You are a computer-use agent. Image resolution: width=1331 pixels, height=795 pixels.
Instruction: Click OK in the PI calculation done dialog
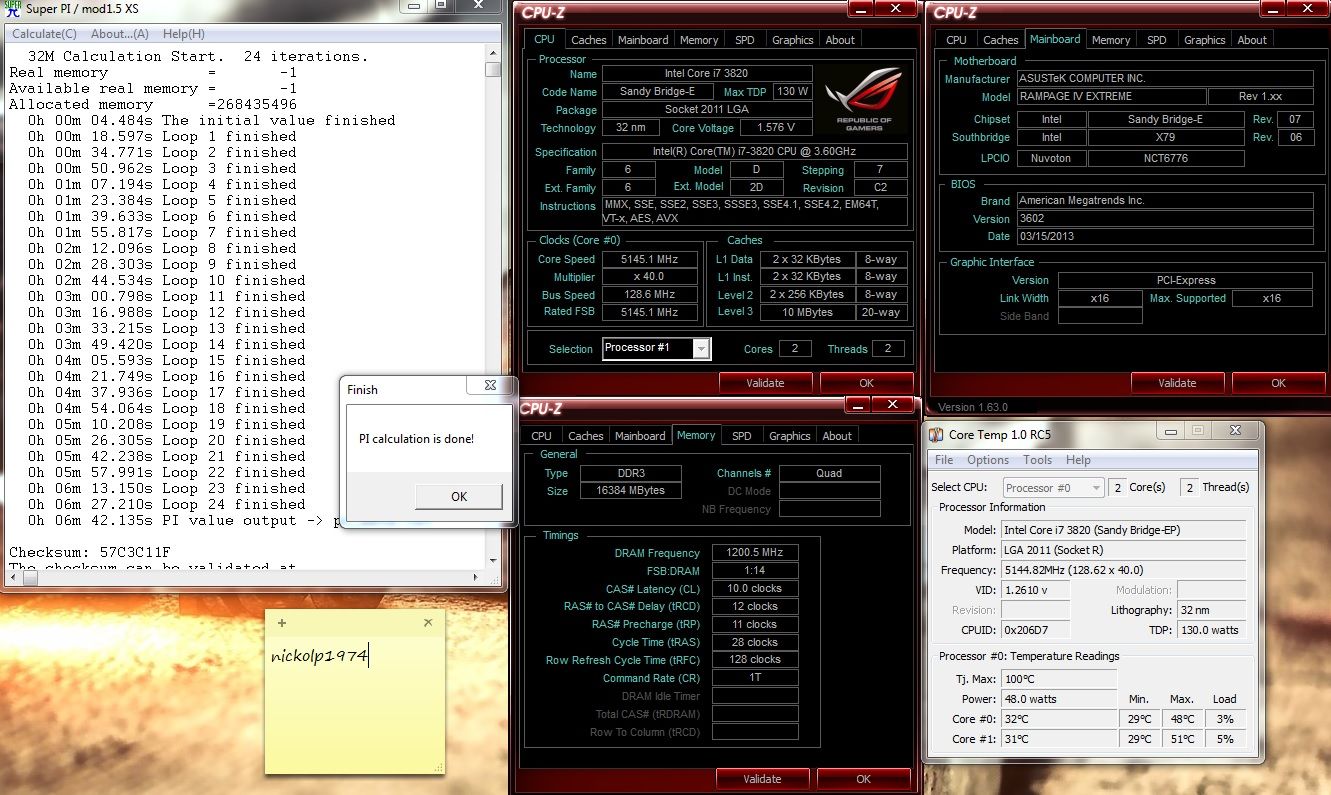pyautogui.click(x=459, y=496)
